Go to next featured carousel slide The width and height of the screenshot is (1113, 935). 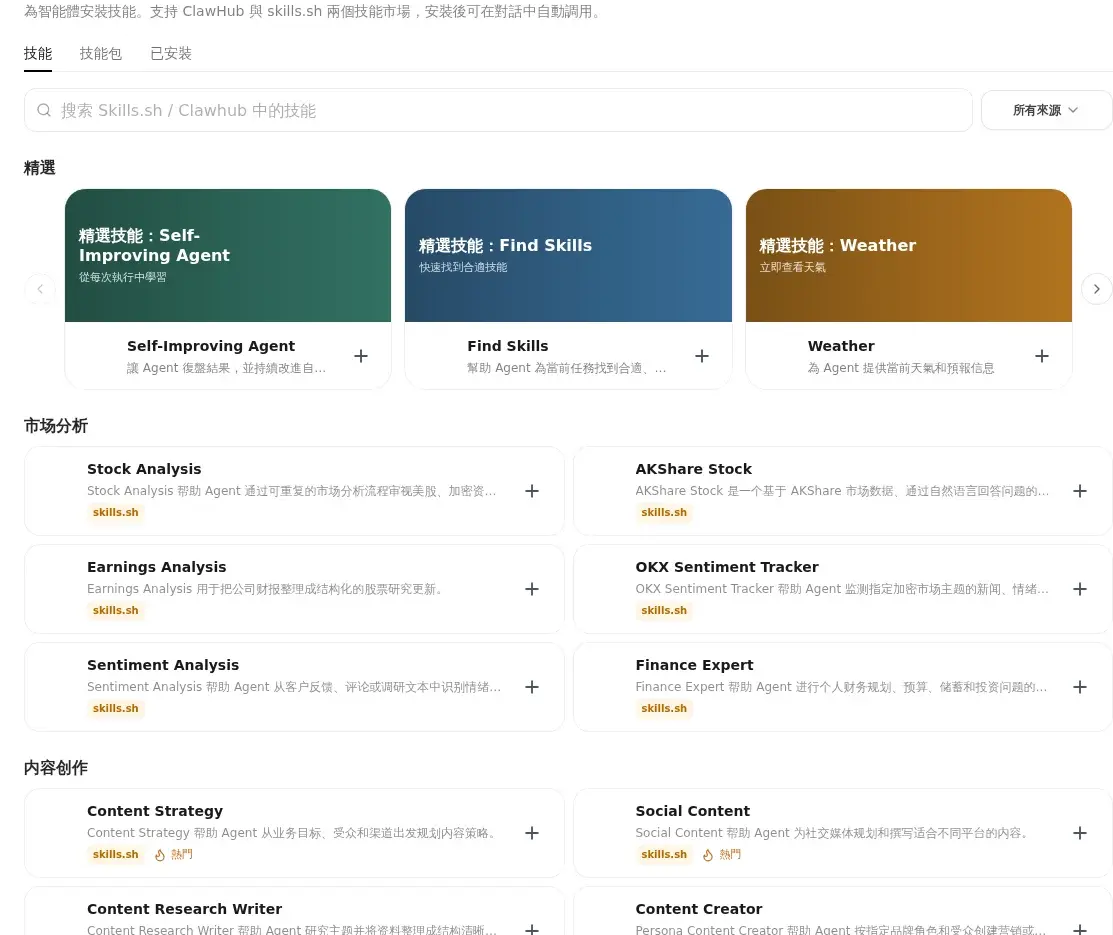tap(1097, 289)
